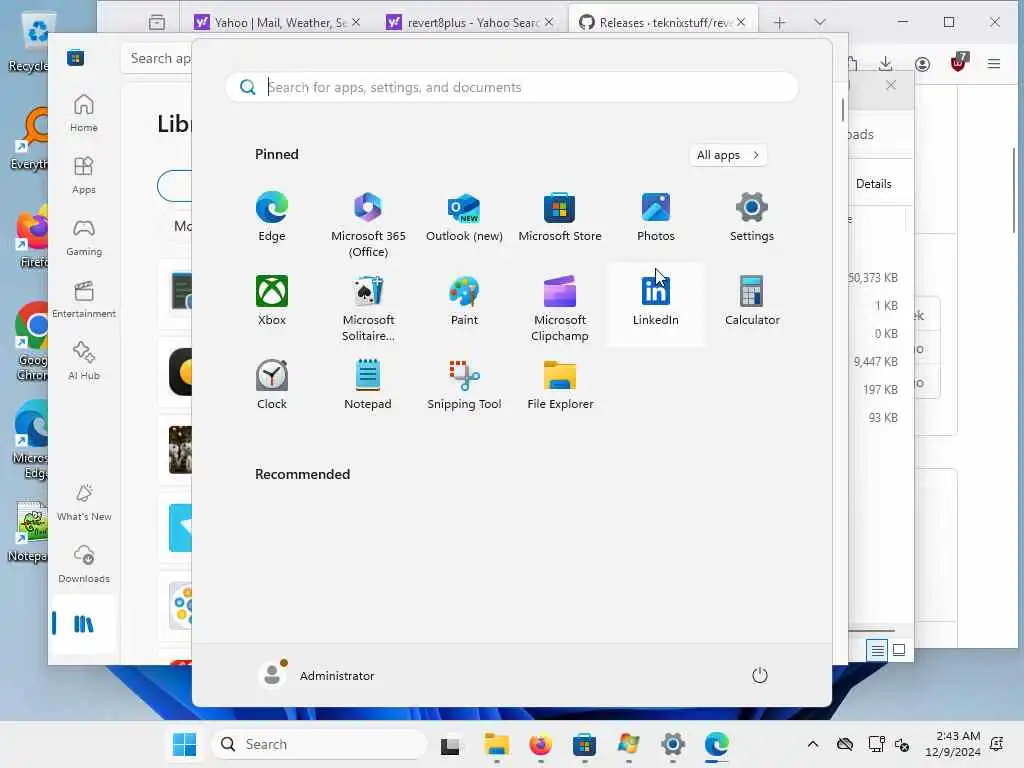Switch Explorer to details view
The image size is (1024, 768).
tap(877, 650)
